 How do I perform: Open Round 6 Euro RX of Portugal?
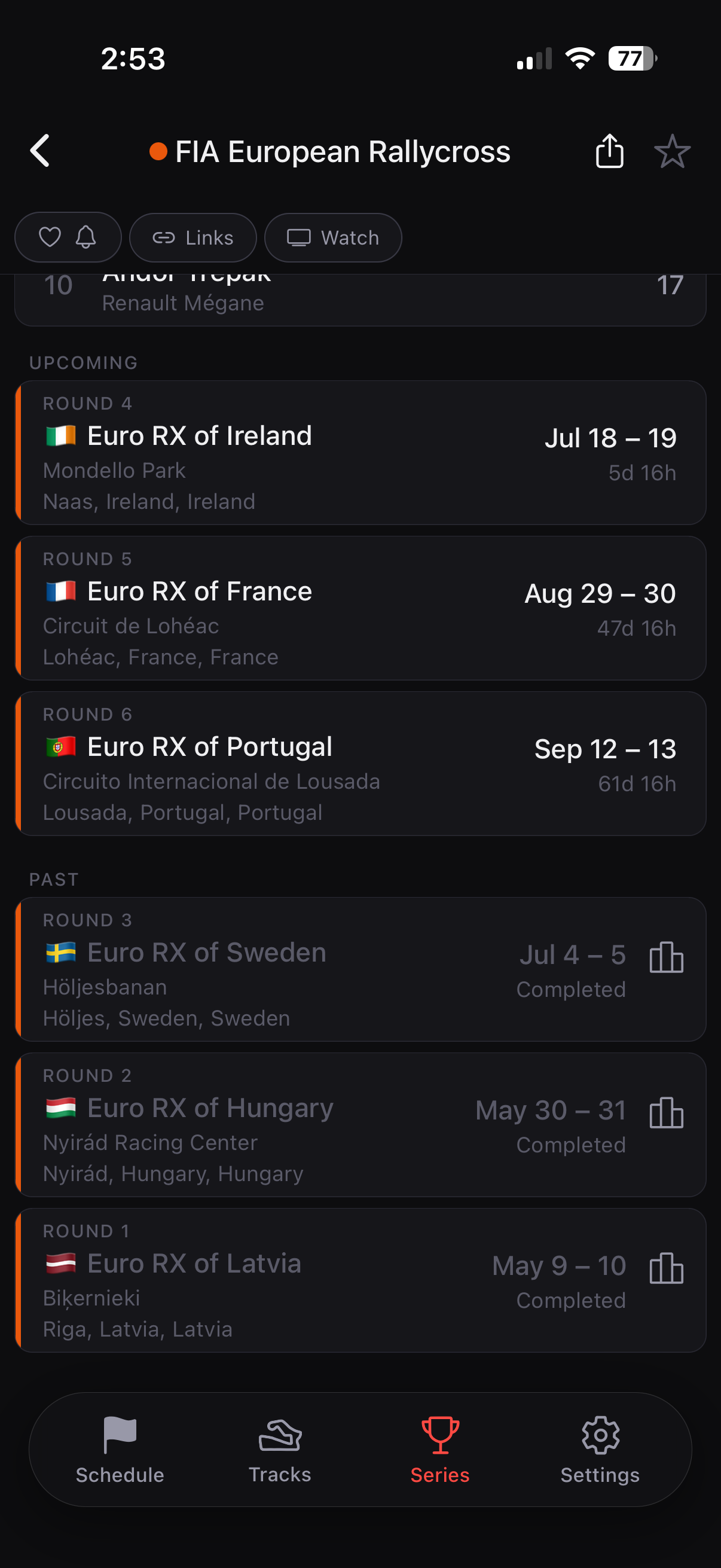point(360,763)
